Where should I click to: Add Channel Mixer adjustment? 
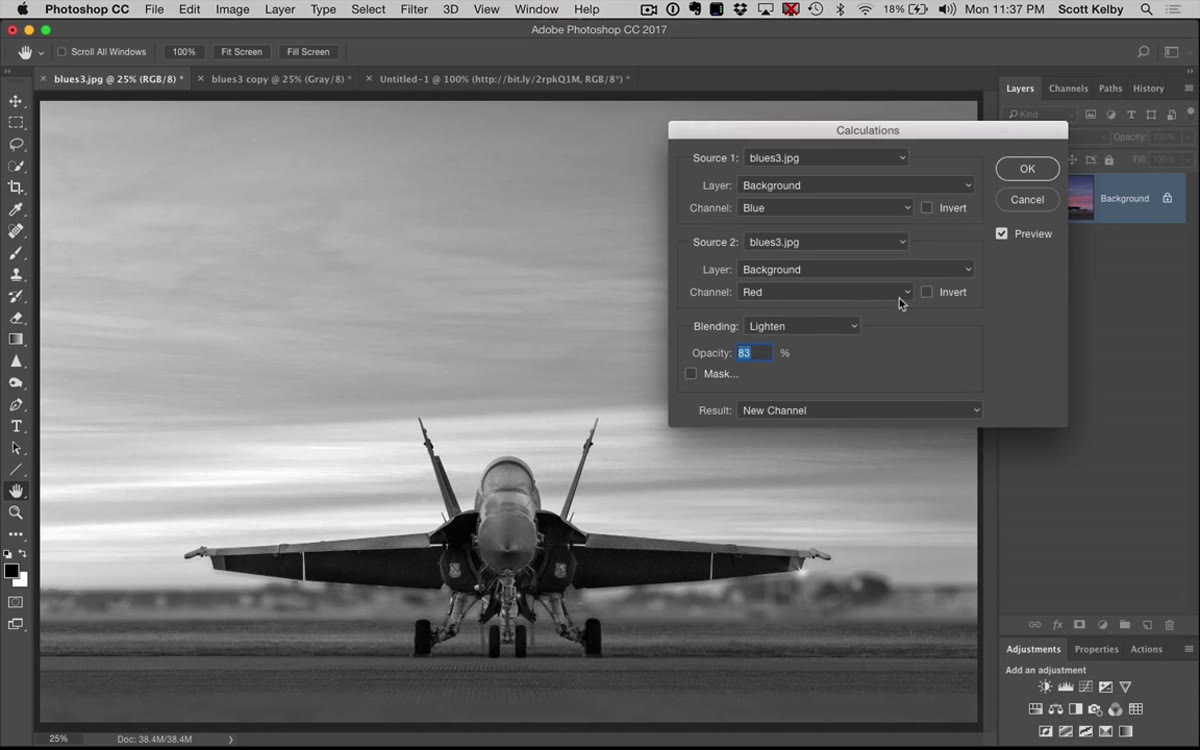click(1116, 709)
